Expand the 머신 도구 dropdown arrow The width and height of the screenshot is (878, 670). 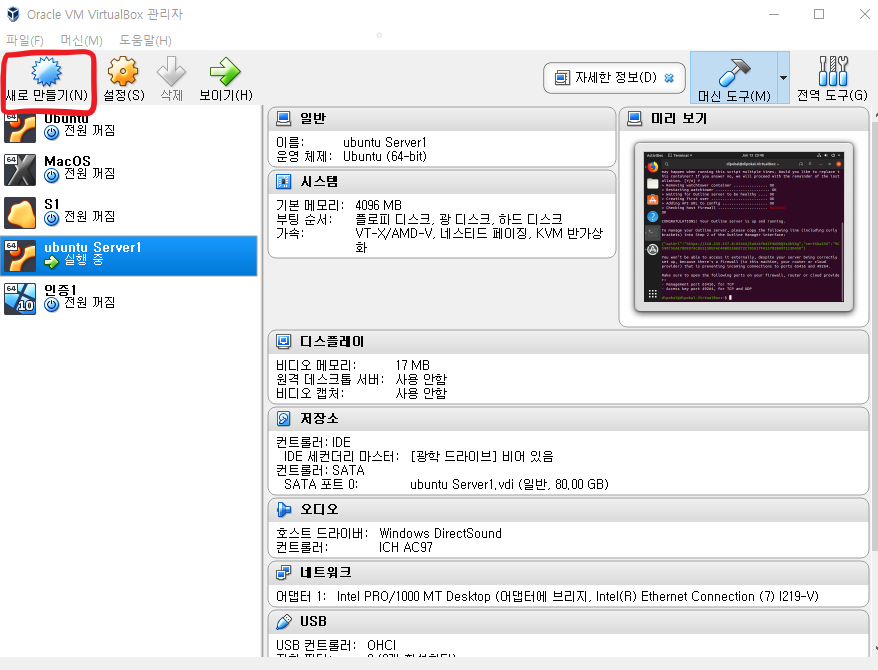[x=783, y=78]
